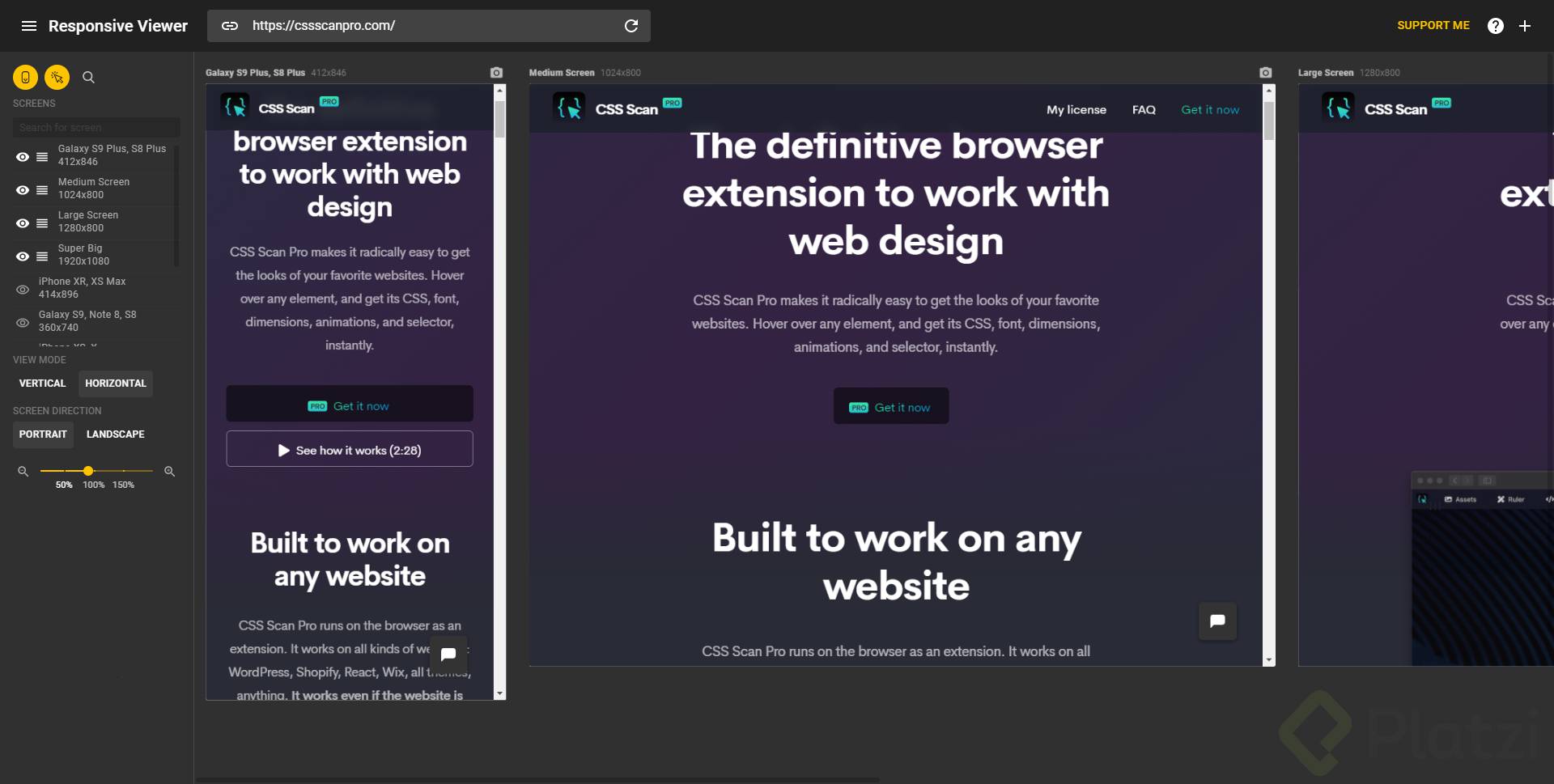Image resolution: width=1554 pixels, height=784 pixels.
Task: Click CSS Scan logo in Galaxy S9 Plus preview
Action: coord(279,107)
